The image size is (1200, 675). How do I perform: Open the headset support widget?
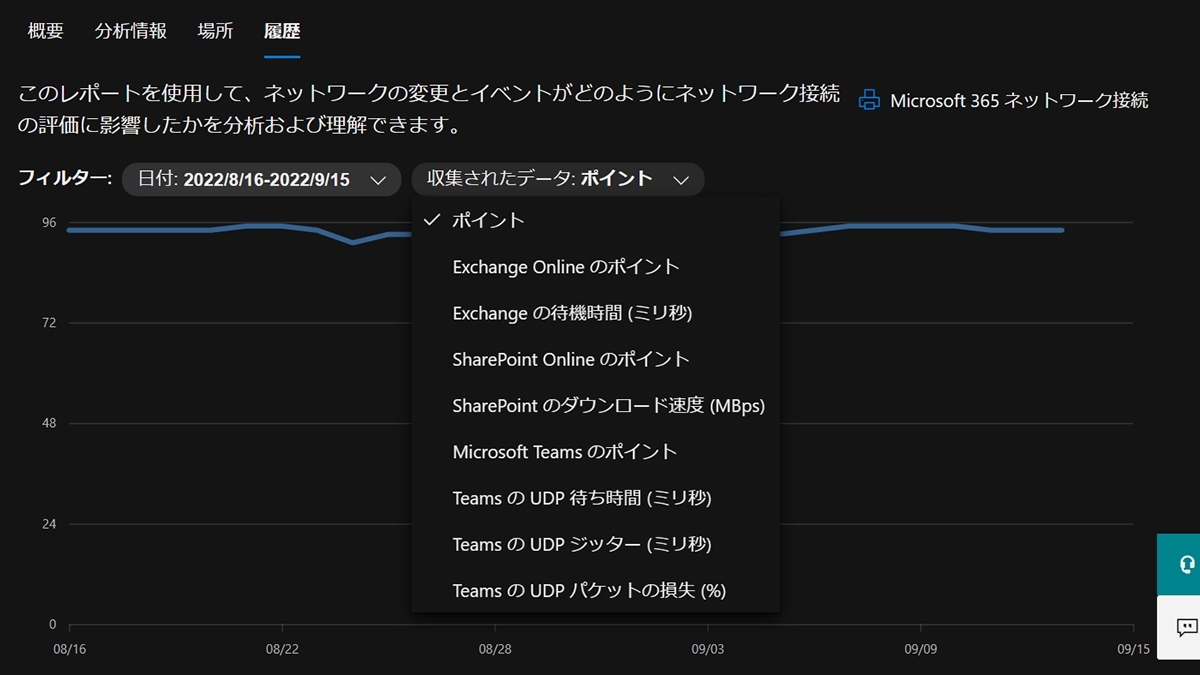(x=1186, y=564)
